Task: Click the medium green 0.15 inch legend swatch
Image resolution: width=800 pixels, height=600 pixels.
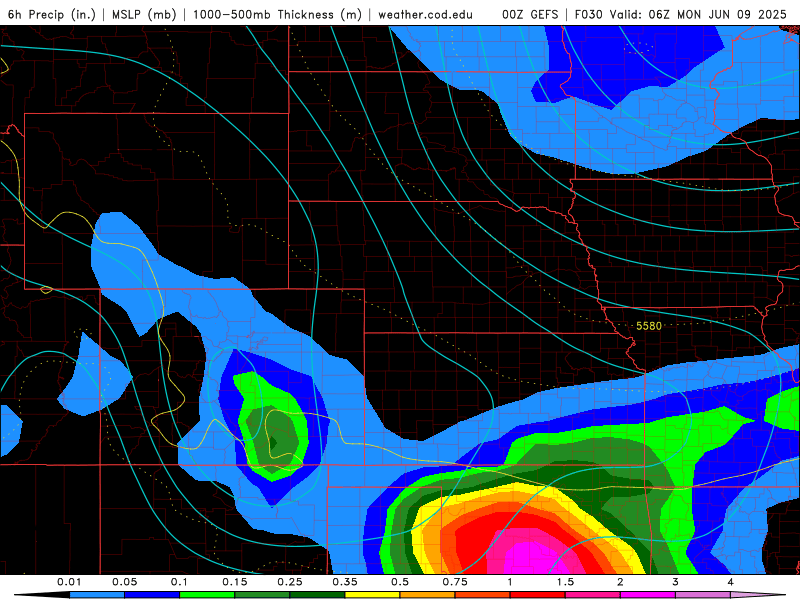Action: [262, 595]
